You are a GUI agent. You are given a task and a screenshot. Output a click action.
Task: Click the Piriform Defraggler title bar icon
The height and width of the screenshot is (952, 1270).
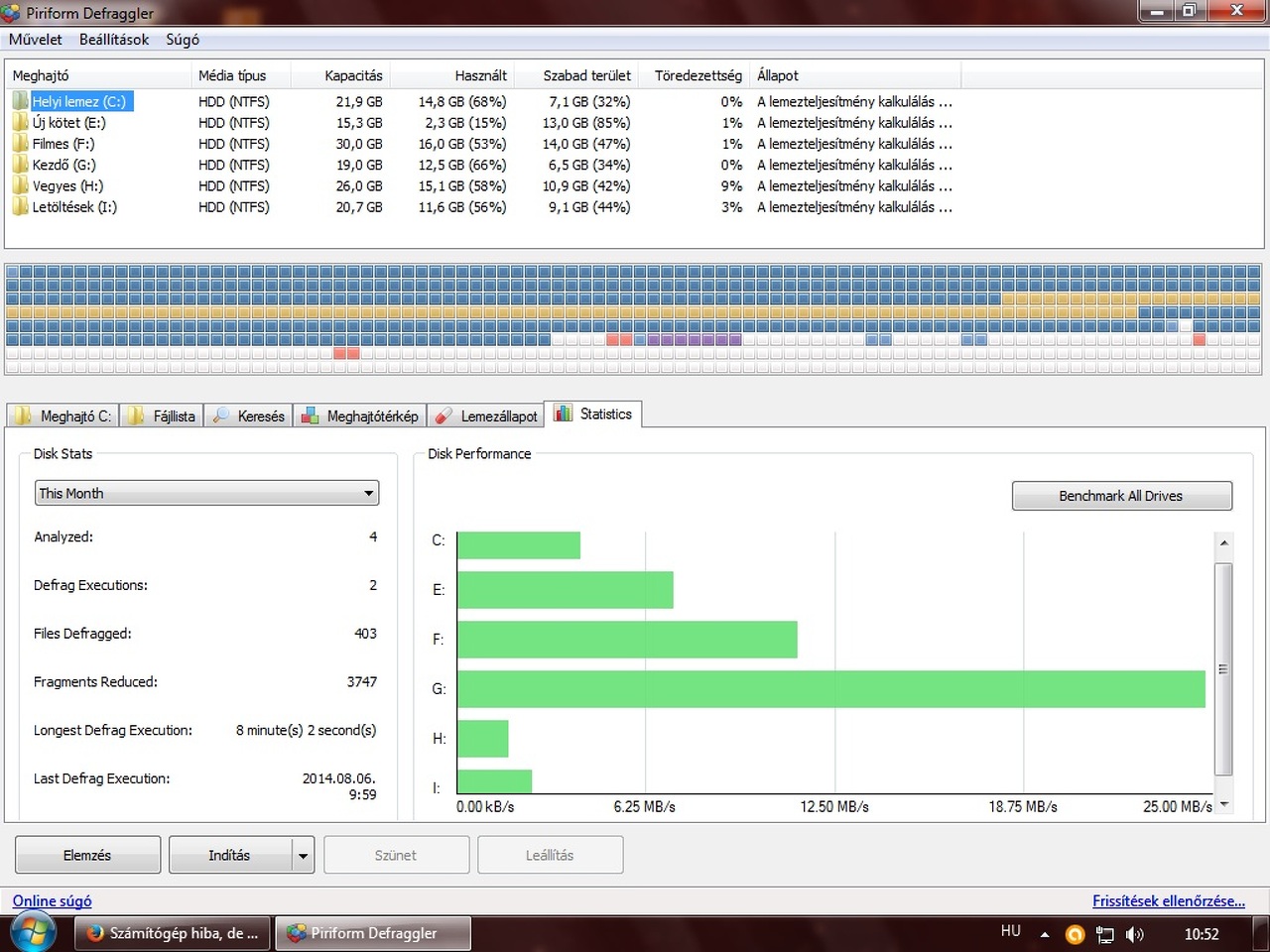pyautogui.click(x=11, y=13)
